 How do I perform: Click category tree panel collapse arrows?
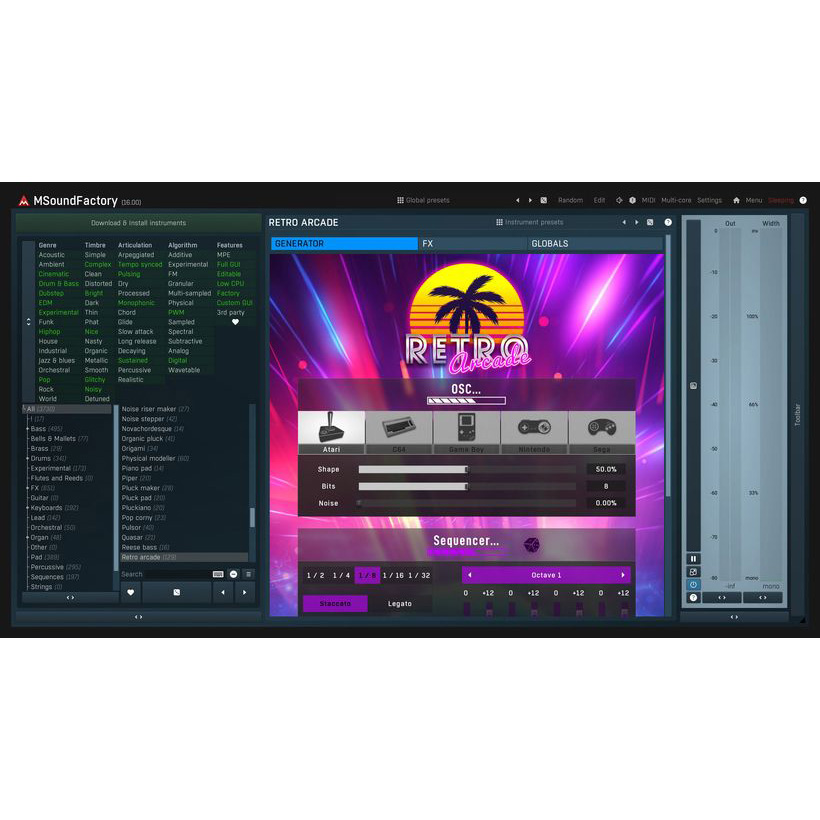pos(70,597)
